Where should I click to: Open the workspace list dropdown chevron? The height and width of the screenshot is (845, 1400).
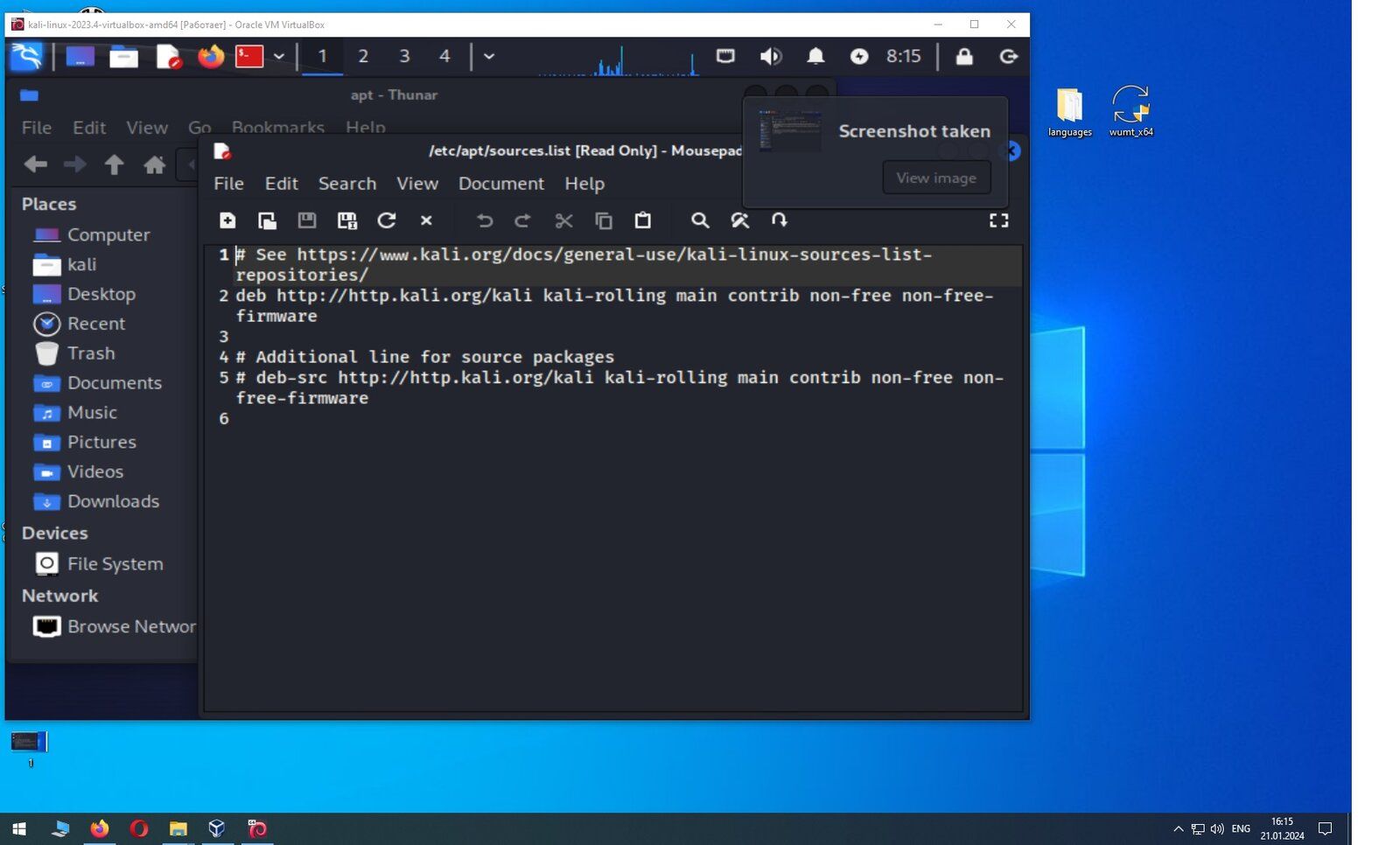[489, 57]
